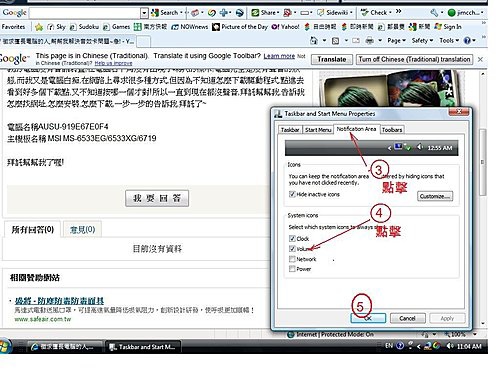The image size is (500, 375).
Task: Toggle the Clock system icon checkbox
Action: tap(292, 238)
